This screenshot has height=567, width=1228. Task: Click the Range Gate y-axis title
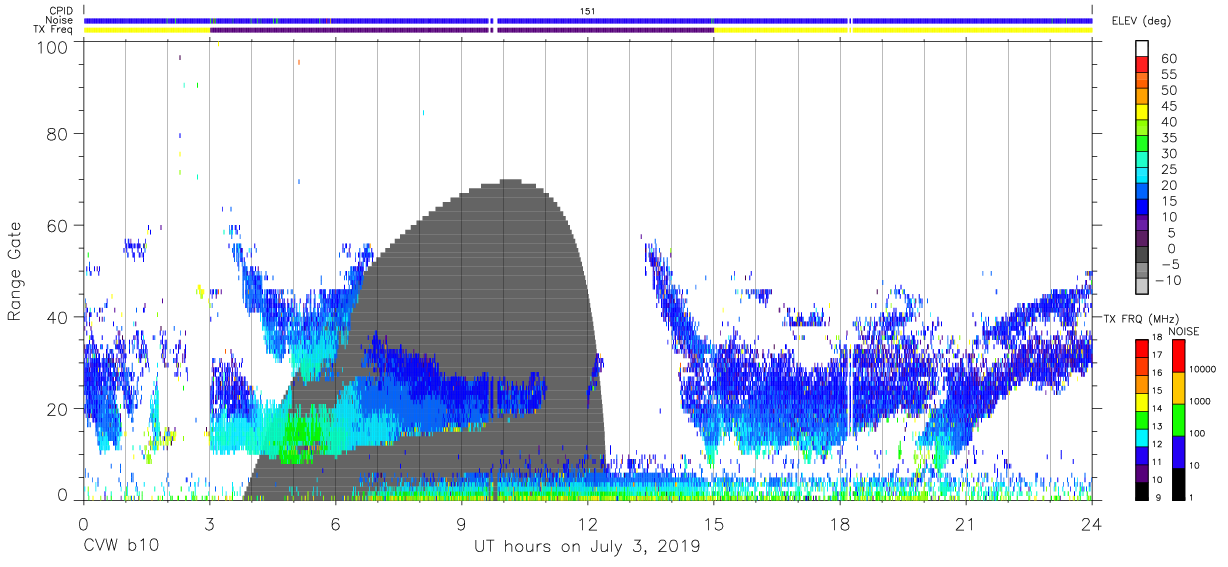click(x=15, y=272)
